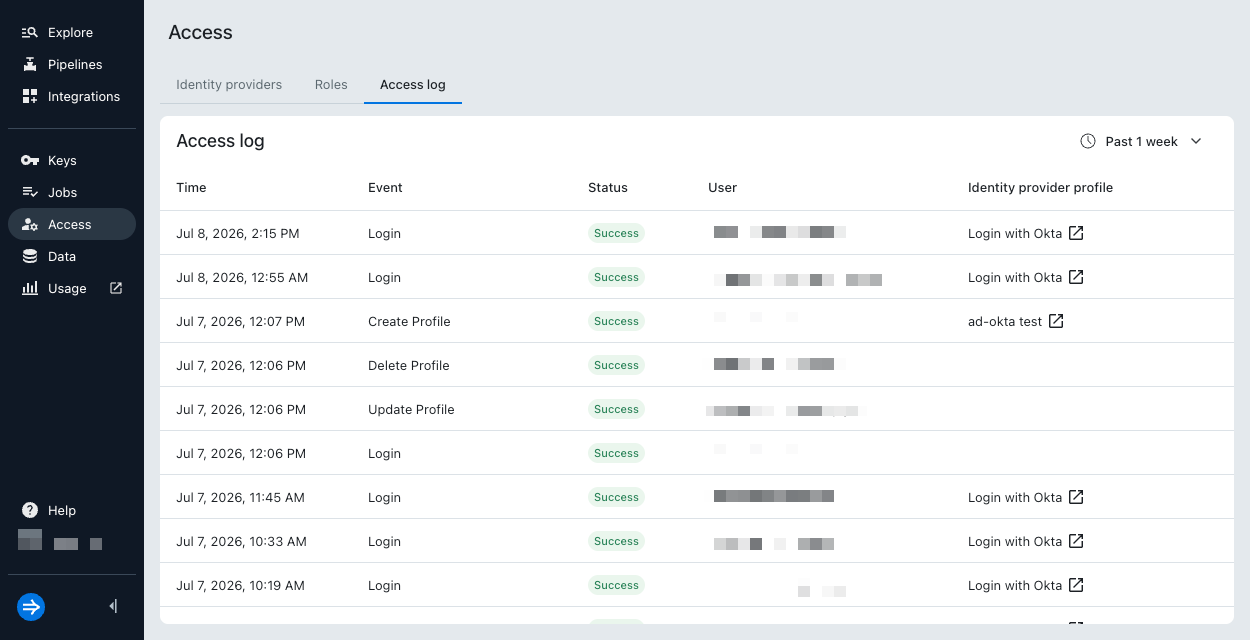Viewport: 1250px width, 640px height.
Task: Collapse the sidebar with the arrow icon
Action: click(113, 606)
